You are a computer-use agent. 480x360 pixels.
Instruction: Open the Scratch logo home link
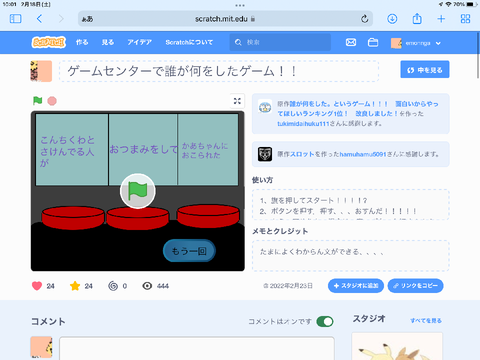click(x=49, y=42)
